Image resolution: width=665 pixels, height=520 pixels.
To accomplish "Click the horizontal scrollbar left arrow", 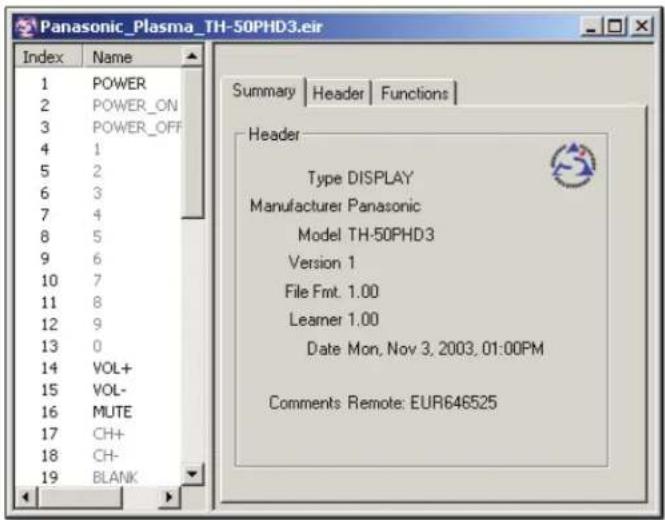I will click(26, 497).
